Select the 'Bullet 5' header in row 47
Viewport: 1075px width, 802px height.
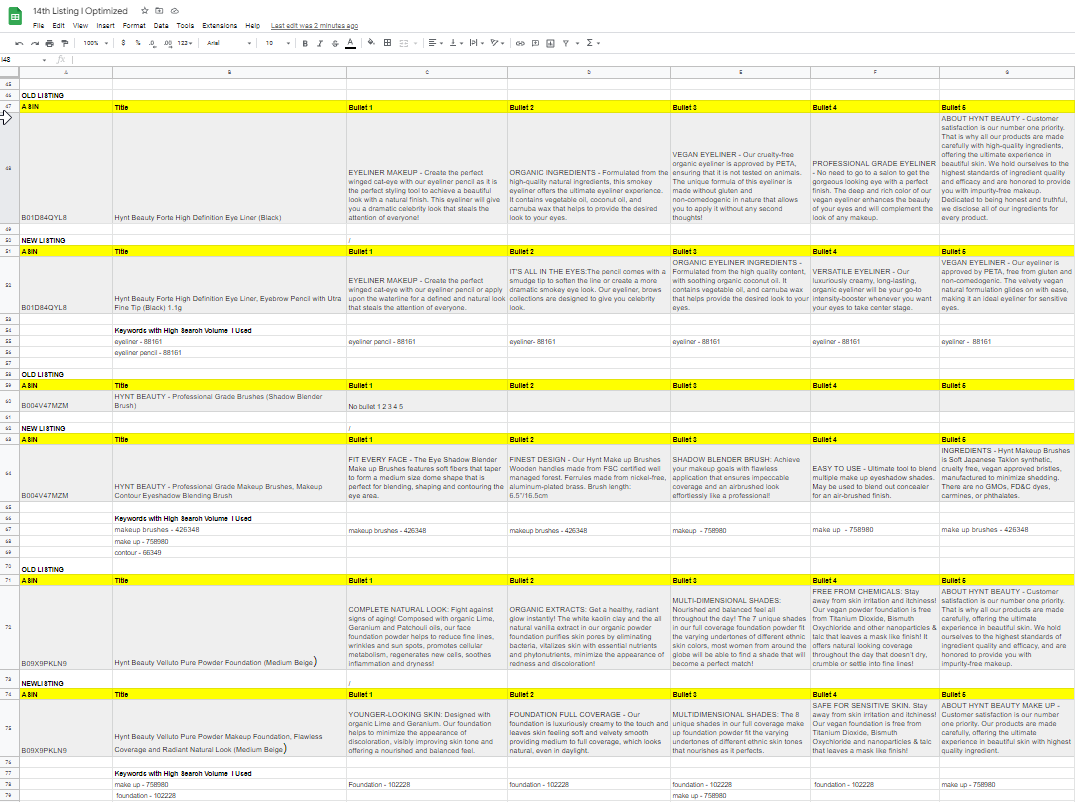(x=1006, y=108)
